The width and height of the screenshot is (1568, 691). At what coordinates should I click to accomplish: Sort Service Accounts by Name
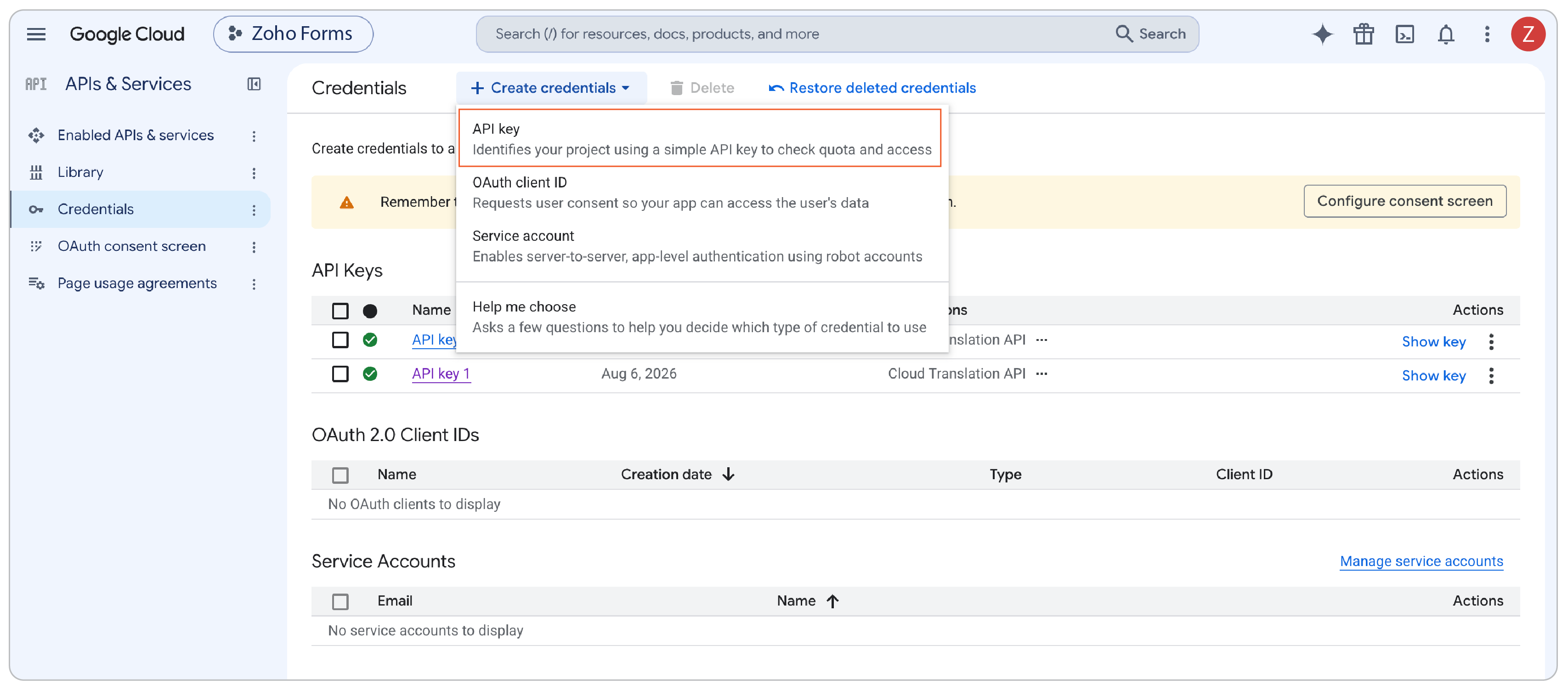coord(808,601)
